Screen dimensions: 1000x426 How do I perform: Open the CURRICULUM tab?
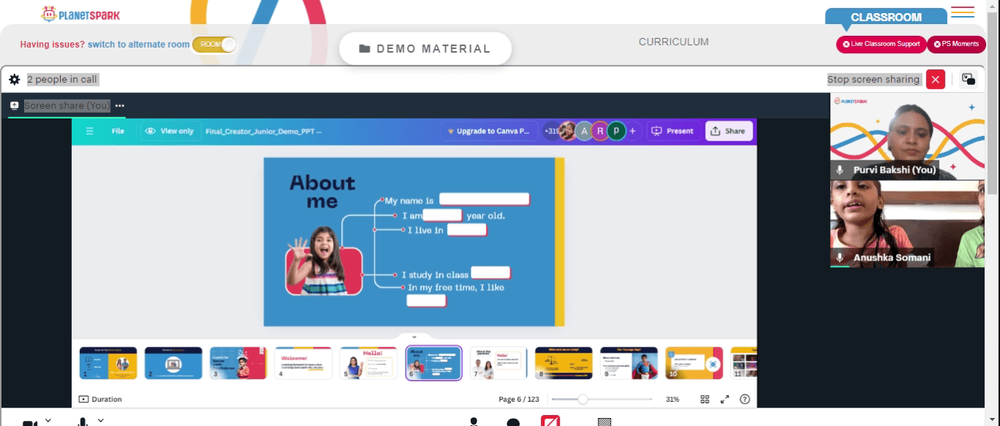coord(673,42)
